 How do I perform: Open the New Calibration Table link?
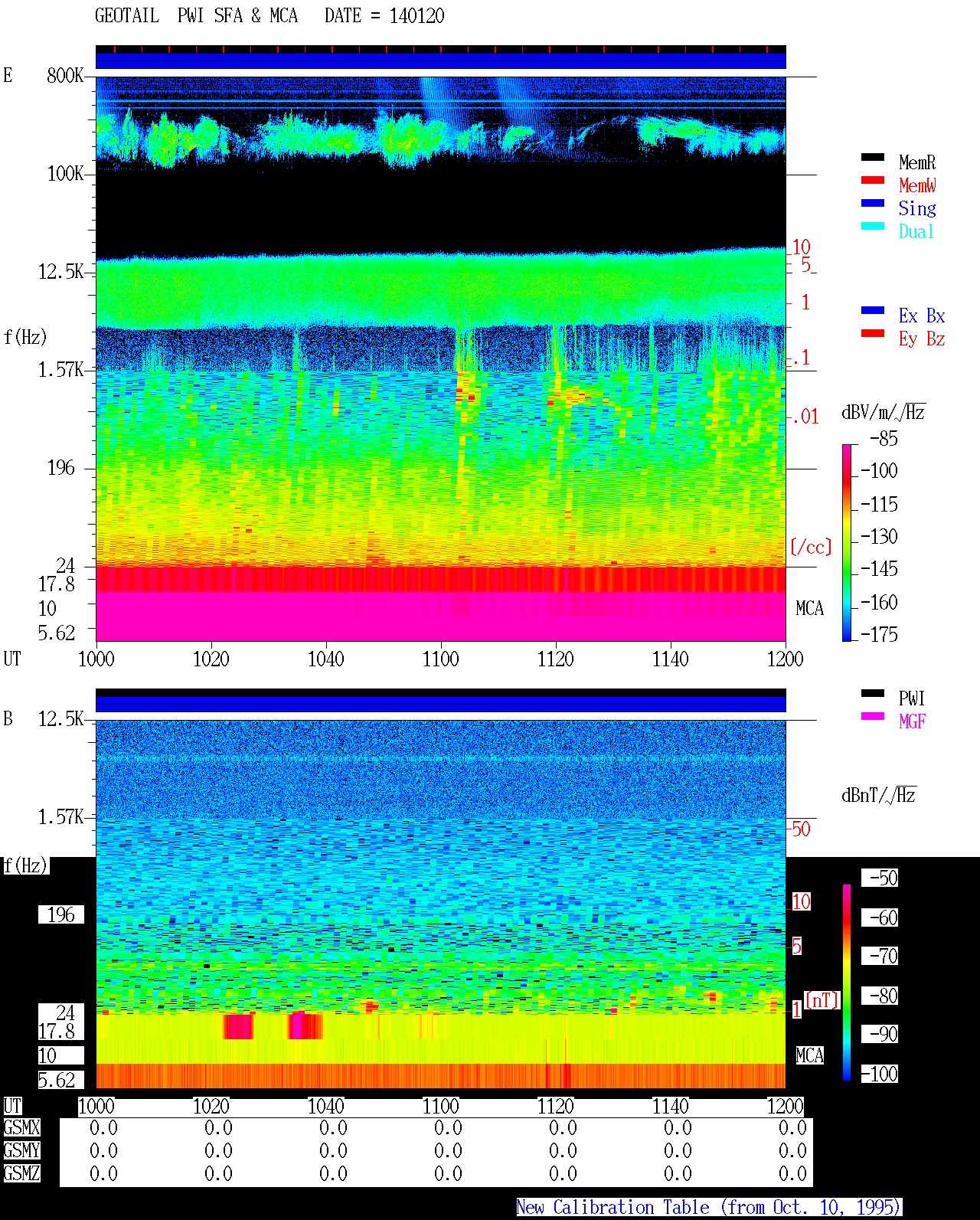point(709,1207)
